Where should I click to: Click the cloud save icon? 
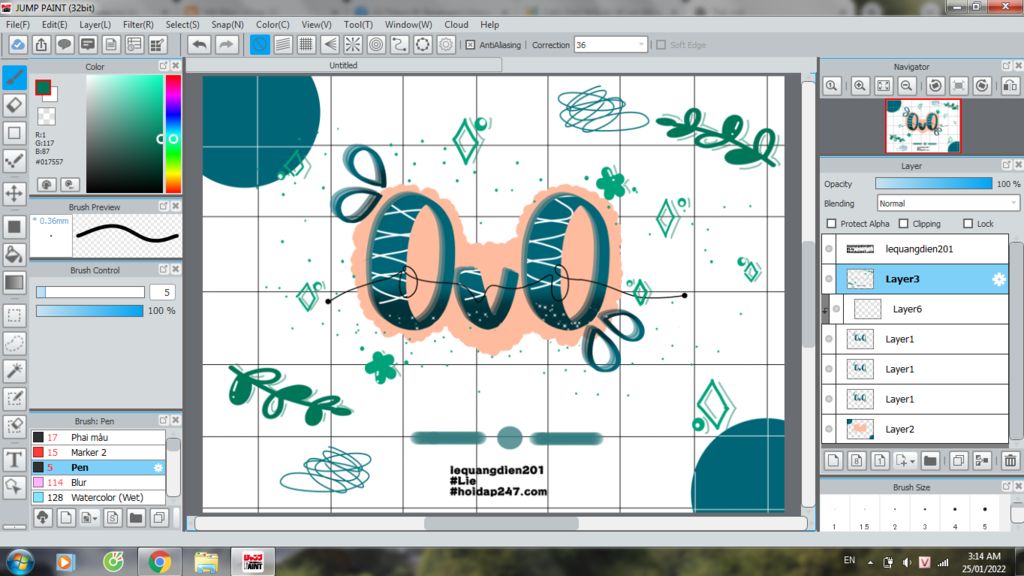click(x=18, y=45)
